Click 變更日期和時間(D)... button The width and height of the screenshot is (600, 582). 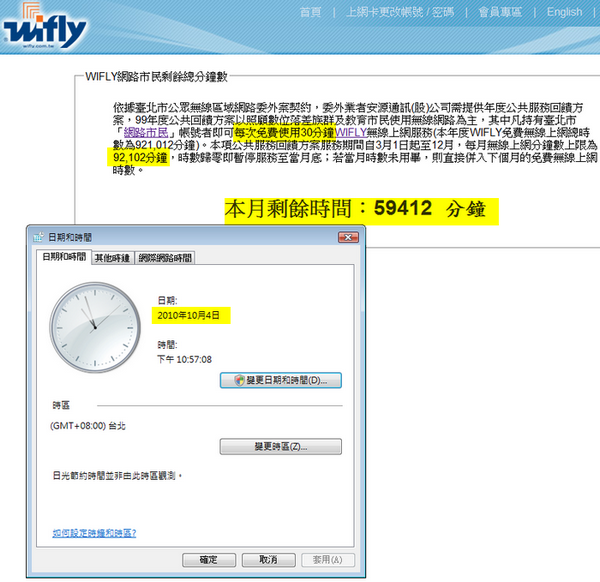(281, 380)
